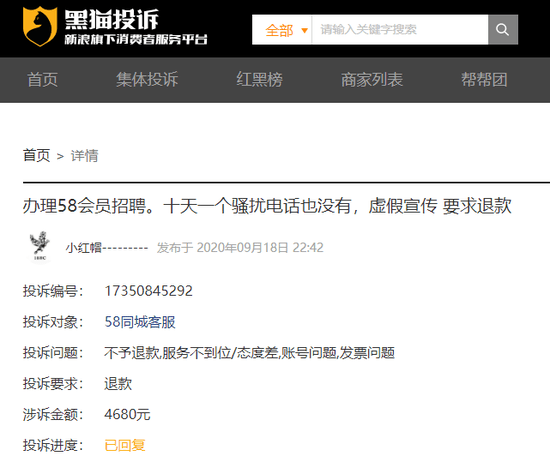Focus the keyword search input field
Screen dimensions: 550x468
(x=400, y=29)
